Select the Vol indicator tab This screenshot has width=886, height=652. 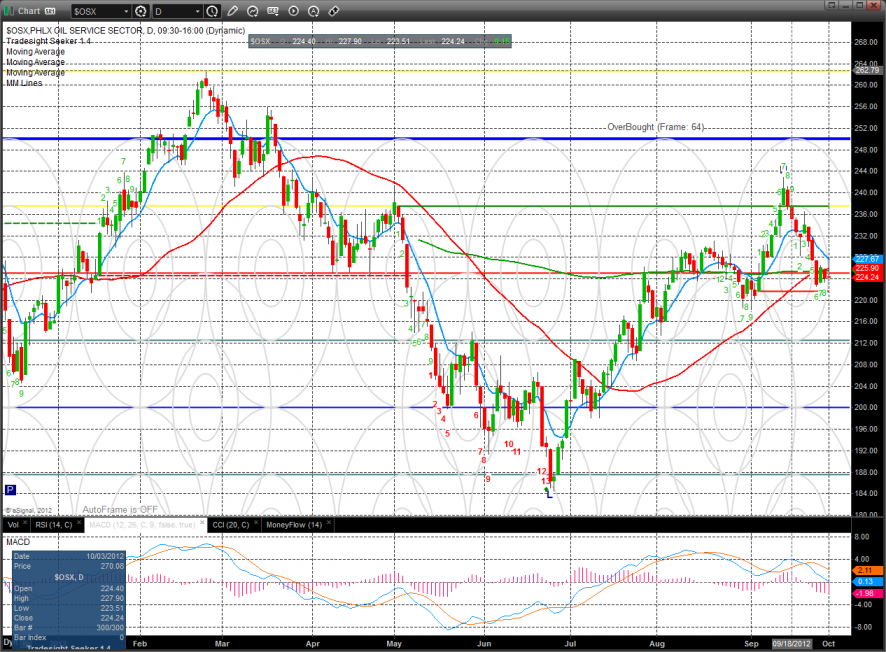(x=13, y=525)
